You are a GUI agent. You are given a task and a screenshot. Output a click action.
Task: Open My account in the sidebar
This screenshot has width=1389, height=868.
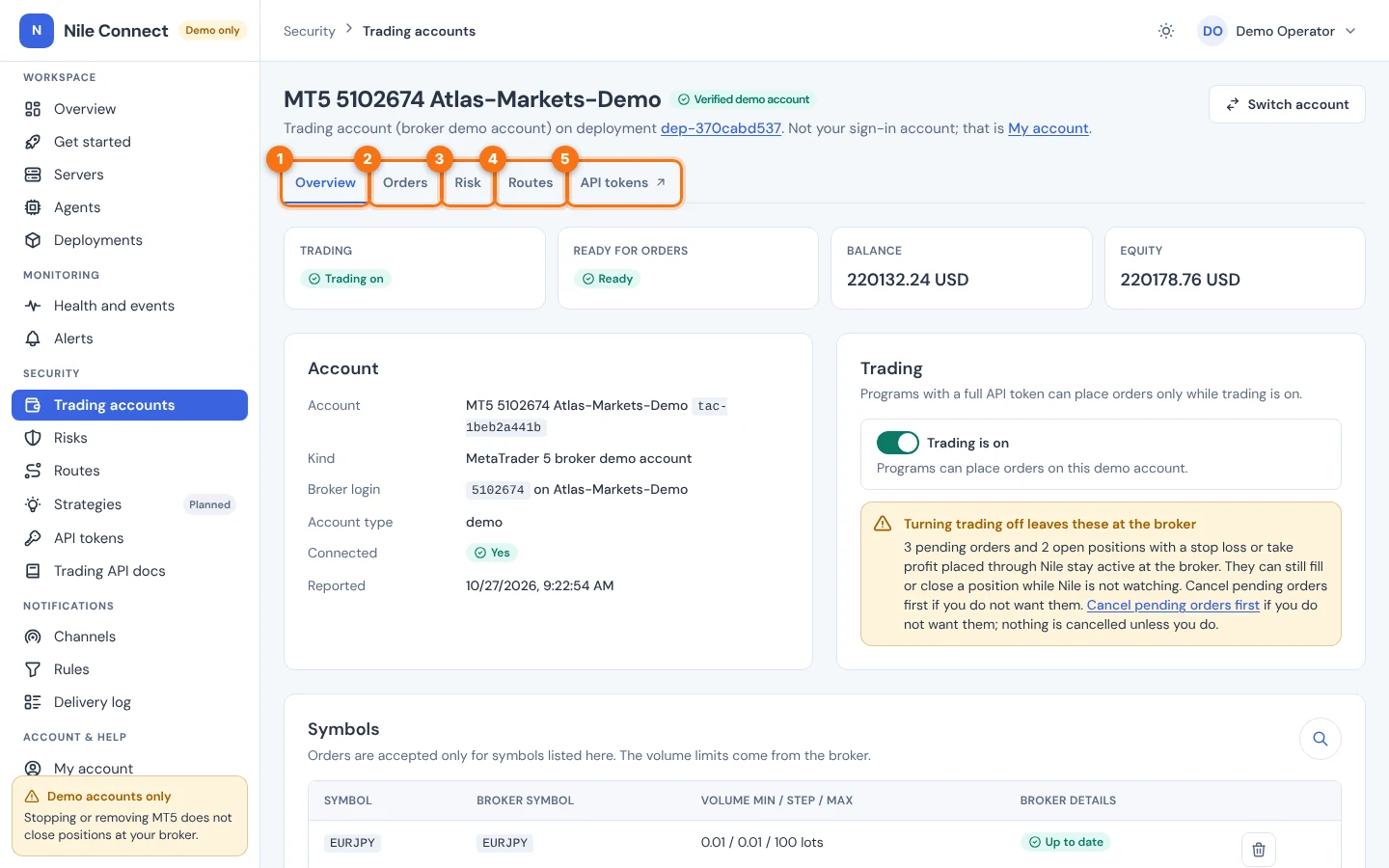129,768
